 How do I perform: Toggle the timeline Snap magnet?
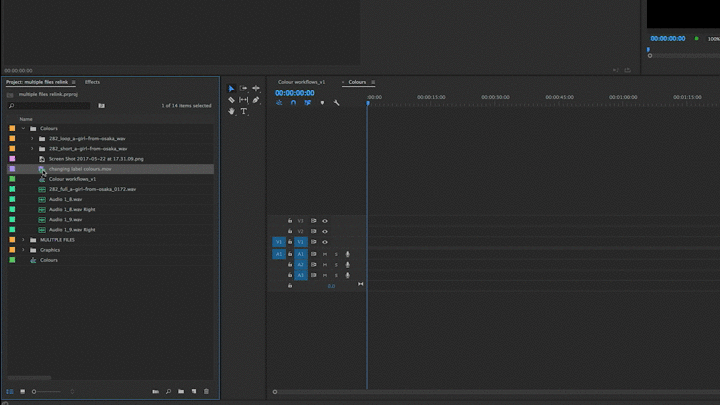pos(293,103)
